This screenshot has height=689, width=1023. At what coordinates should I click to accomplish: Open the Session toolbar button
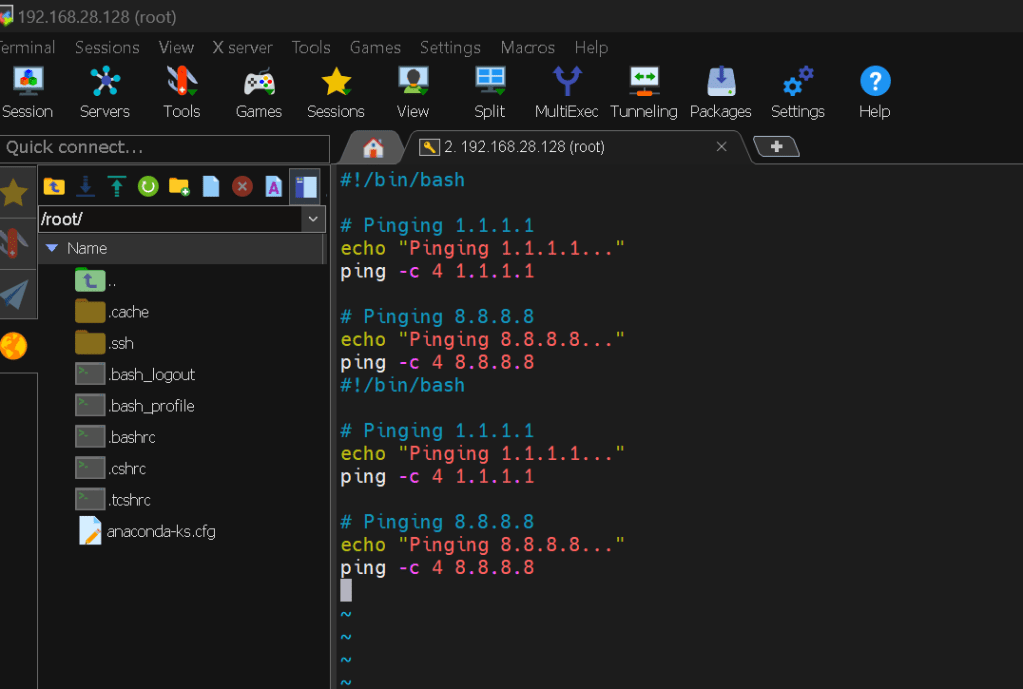pyautogui.click(x=27, y=93)
